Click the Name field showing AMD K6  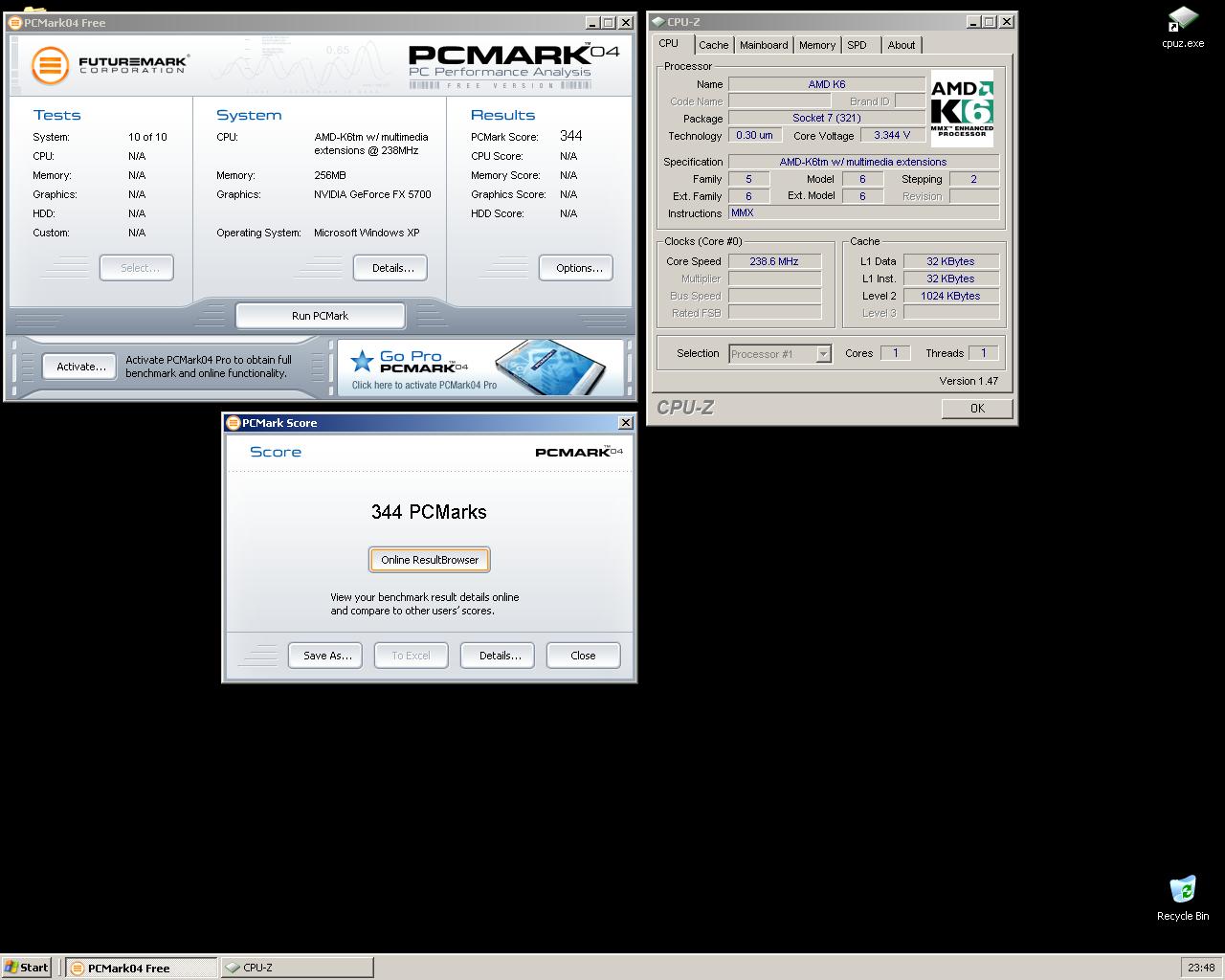(x=826, y=84)
